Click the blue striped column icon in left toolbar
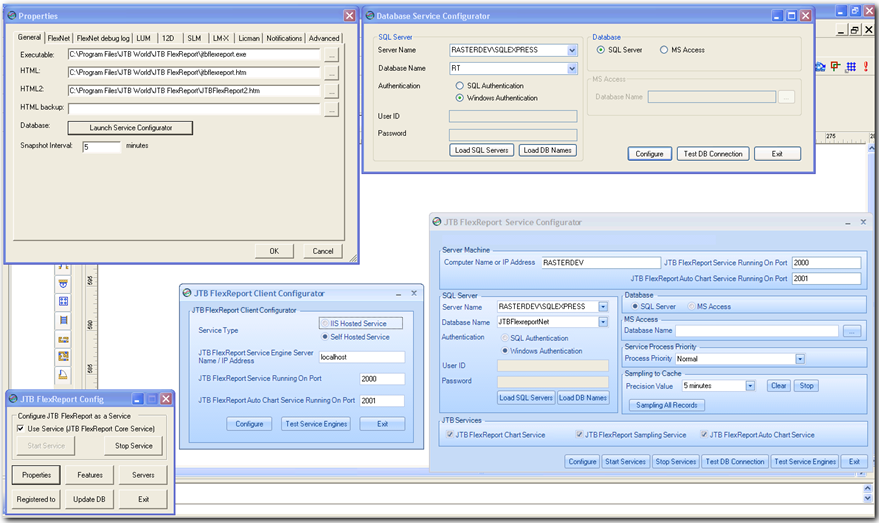 pos(63,320)
